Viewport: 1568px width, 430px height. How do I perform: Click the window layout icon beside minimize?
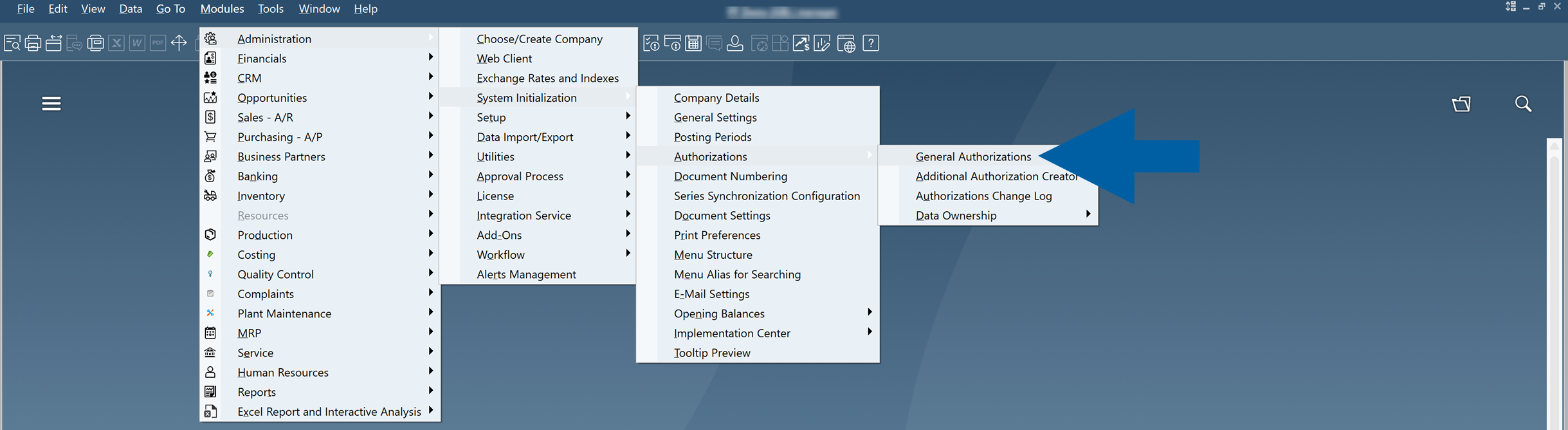[1511, 6]
